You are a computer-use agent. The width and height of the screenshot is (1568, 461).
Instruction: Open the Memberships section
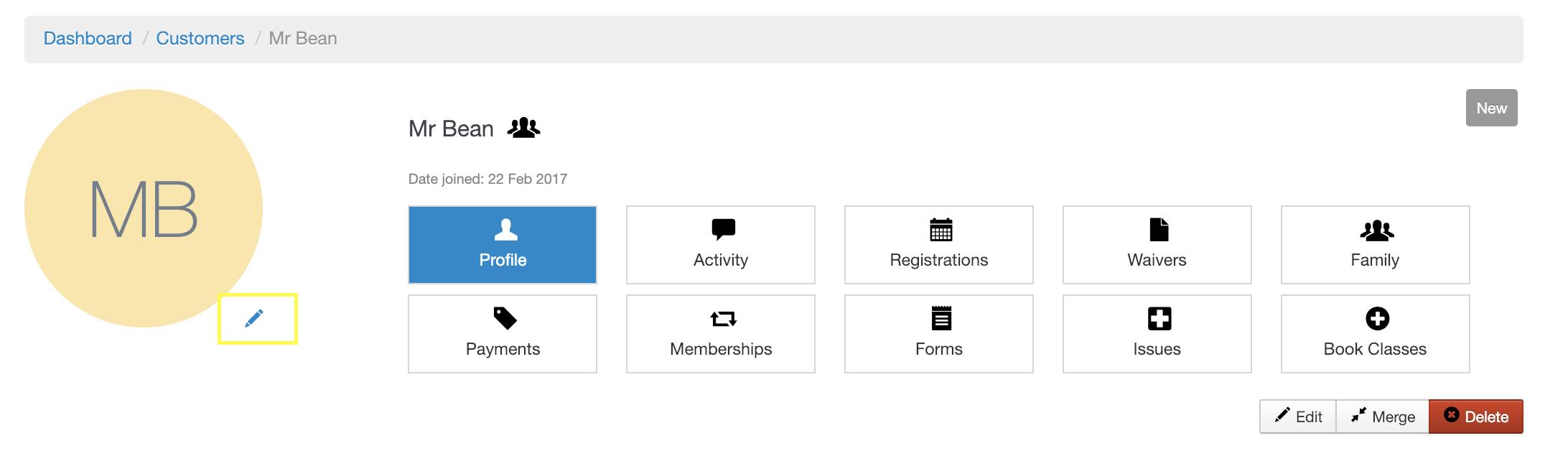(720, 334)
